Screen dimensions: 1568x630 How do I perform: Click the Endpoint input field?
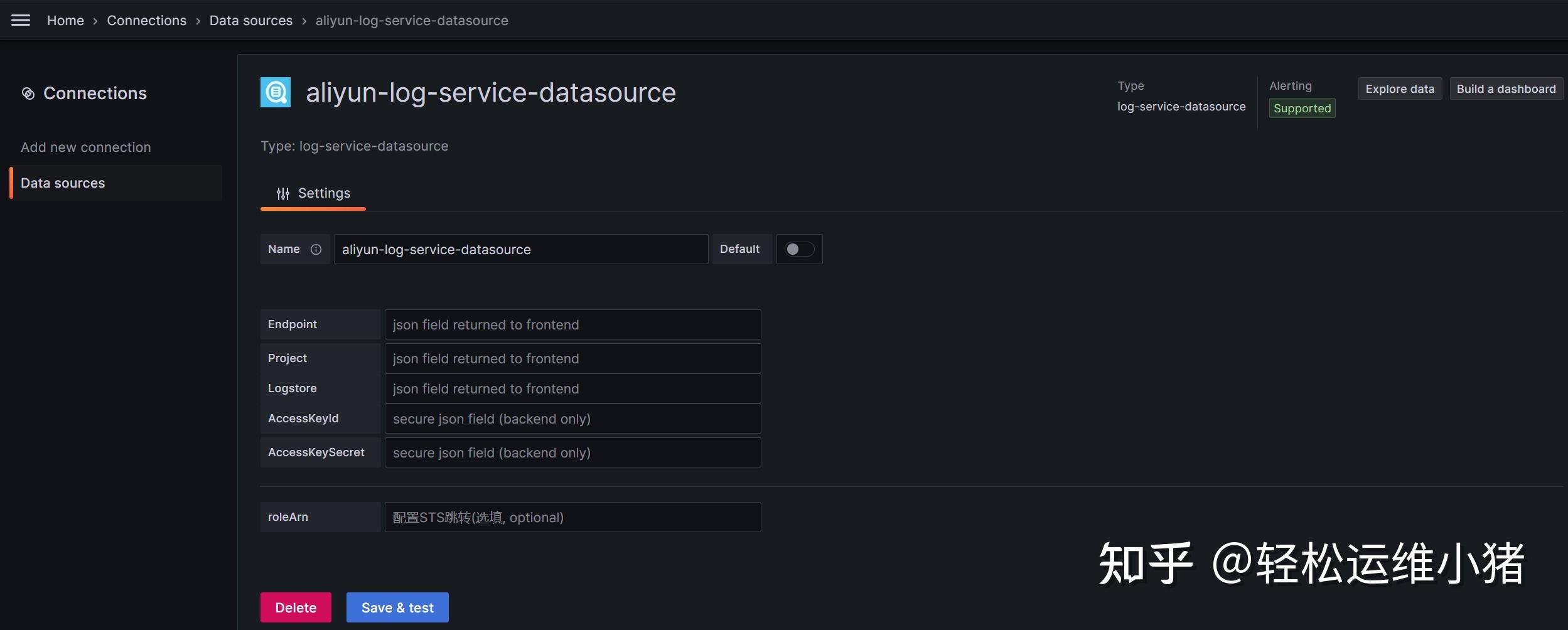(572, 324)
